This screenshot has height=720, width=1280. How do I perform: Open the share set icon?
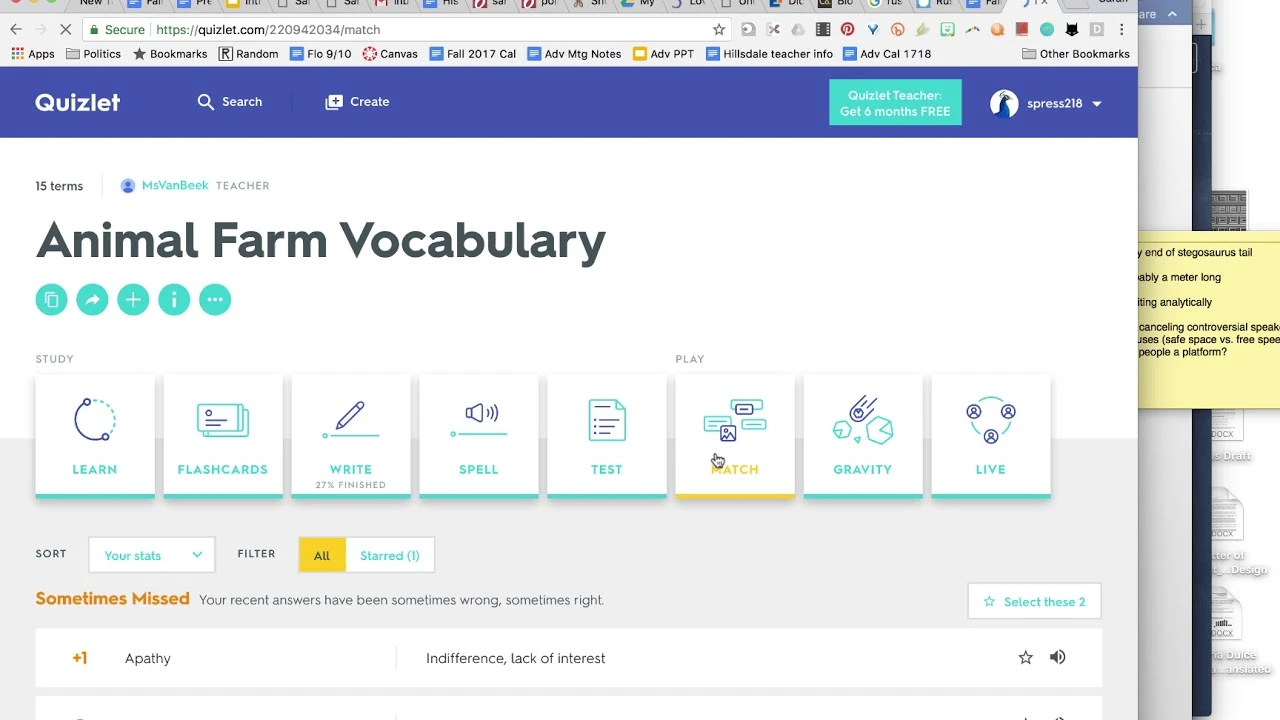click(x=92, y=299)
